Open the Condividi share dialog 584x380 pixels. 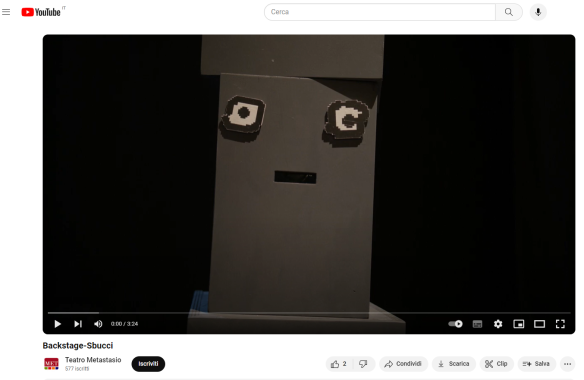click(x=403, y=364)
